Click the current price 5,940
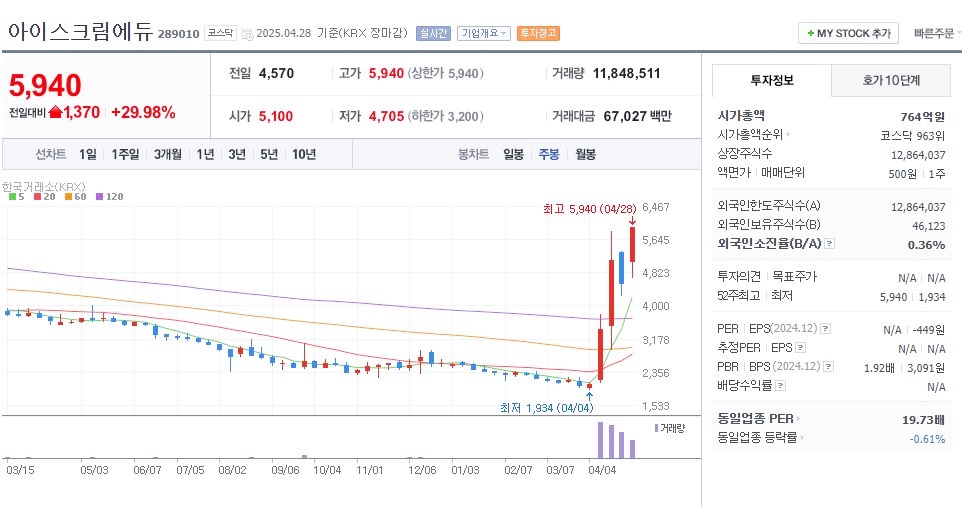 point(45,85)
